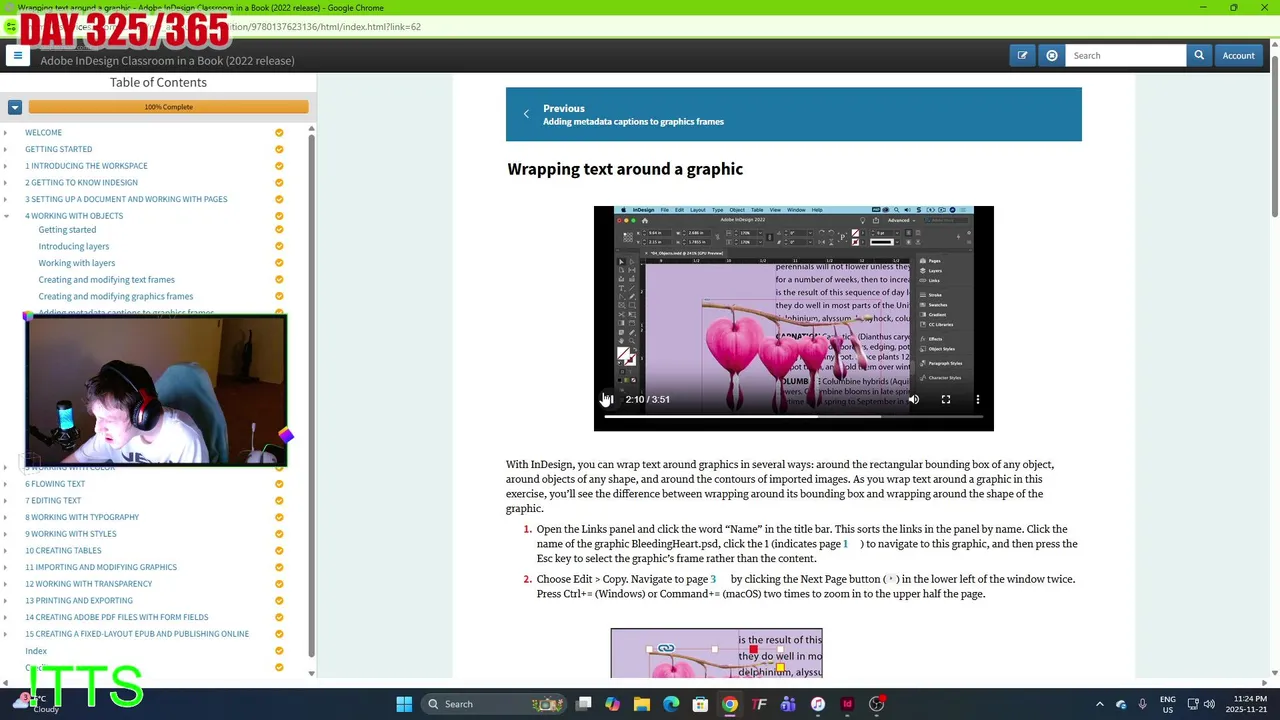This screenshot has width=1280, height=720.
Task: Open GETTING STARTED chapter link
Action: click(58, 149)
